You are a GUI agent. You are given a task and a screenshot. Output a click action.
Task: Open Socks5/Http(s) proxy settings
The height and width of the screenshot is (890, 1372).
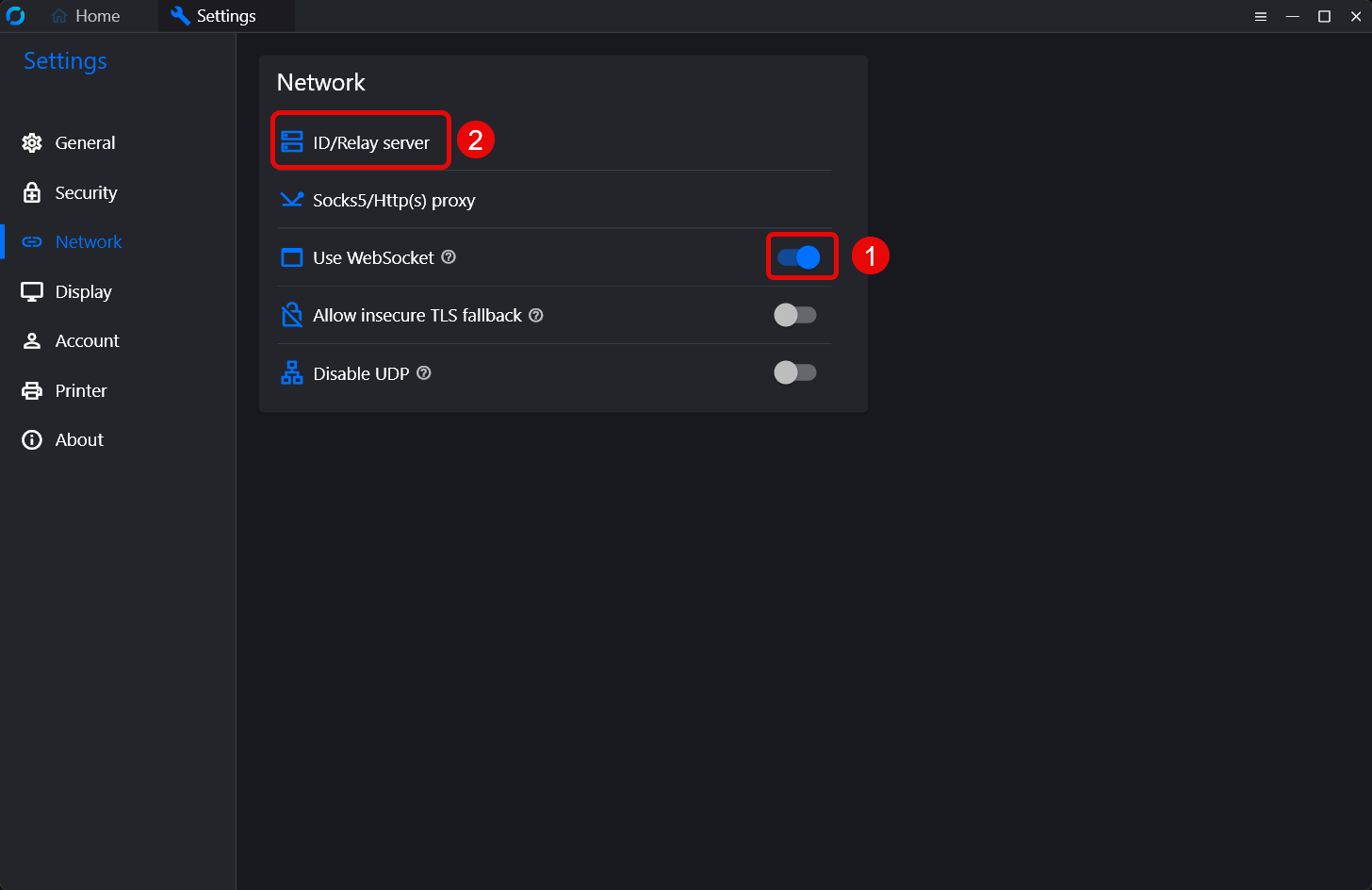(x=393, y=200)
